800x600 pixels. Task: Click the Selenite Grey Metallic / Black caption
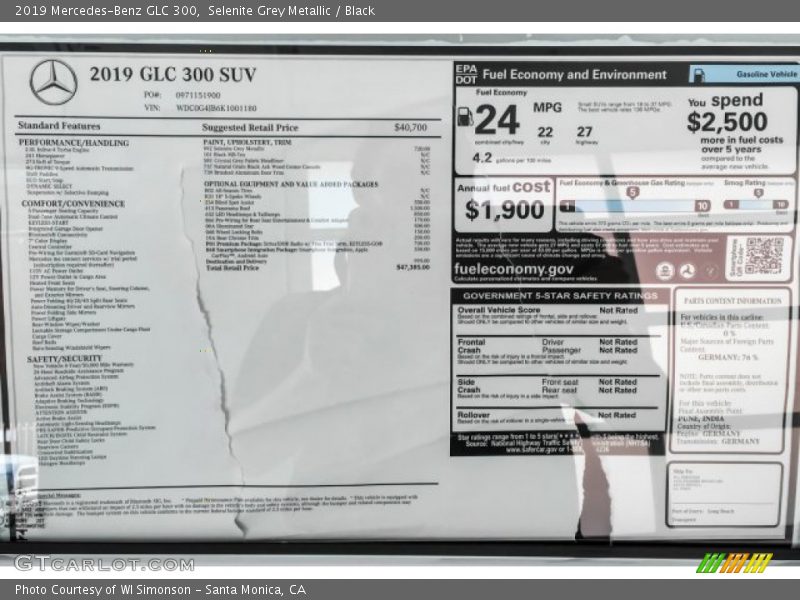coord(291,11)
